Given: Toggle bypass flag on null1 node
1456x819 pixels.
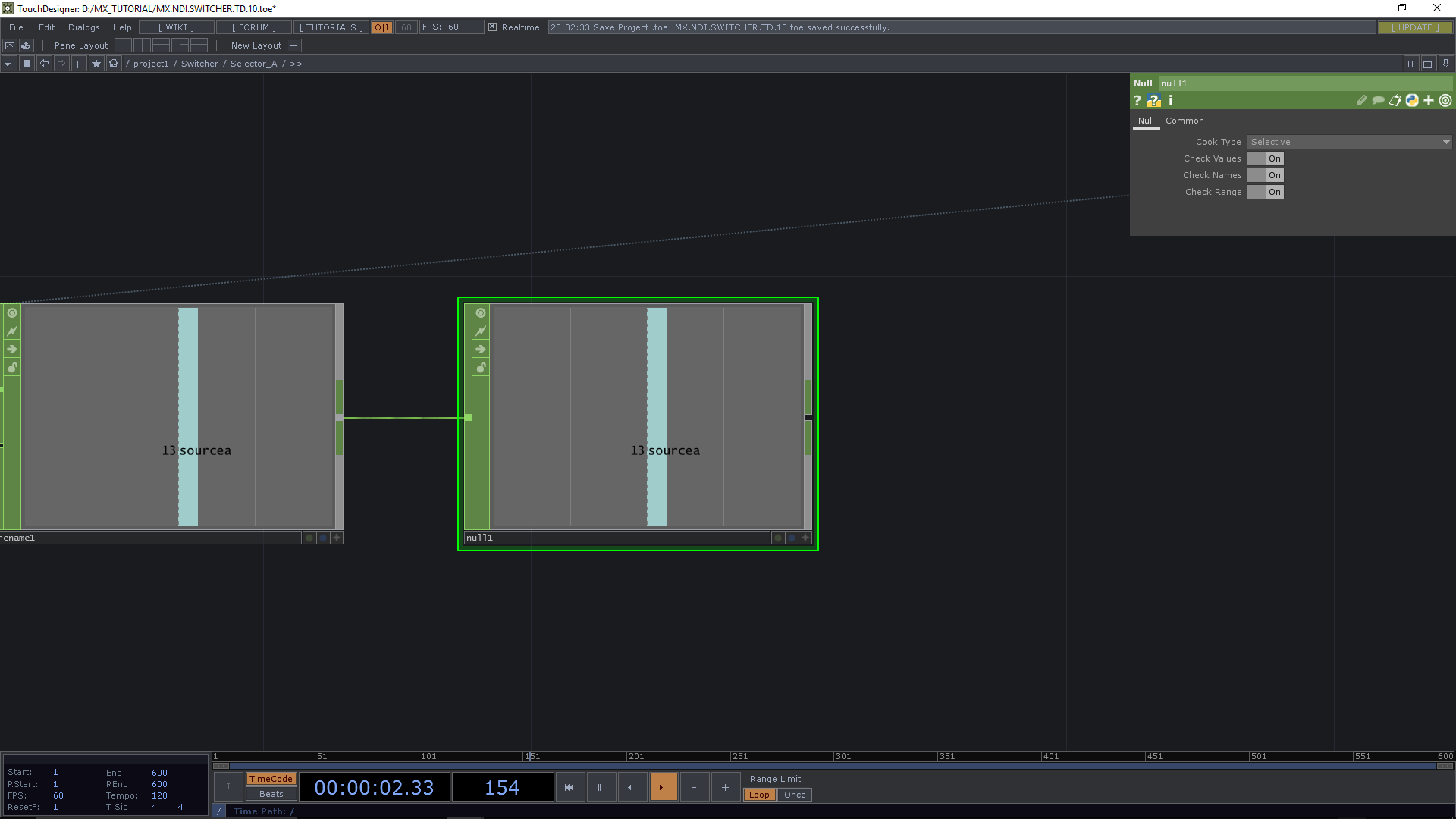Looking at the screenshot, I should (x=481, y=331).
